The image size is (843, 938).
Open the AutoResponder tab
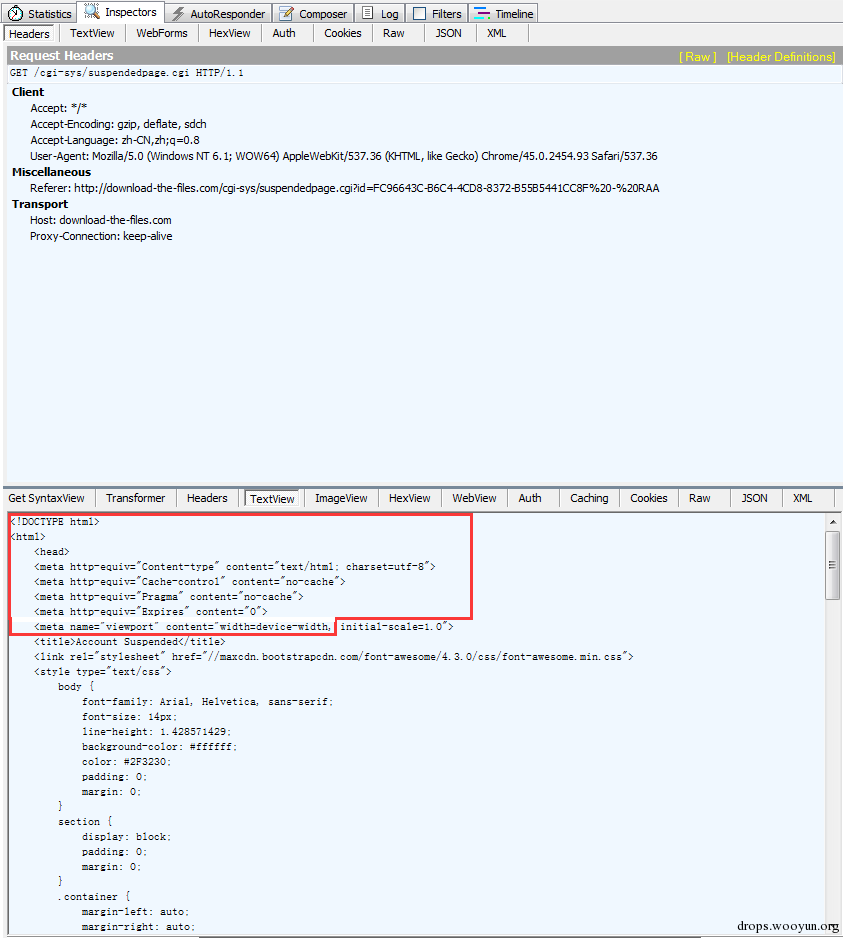click(x=219, y=13)
